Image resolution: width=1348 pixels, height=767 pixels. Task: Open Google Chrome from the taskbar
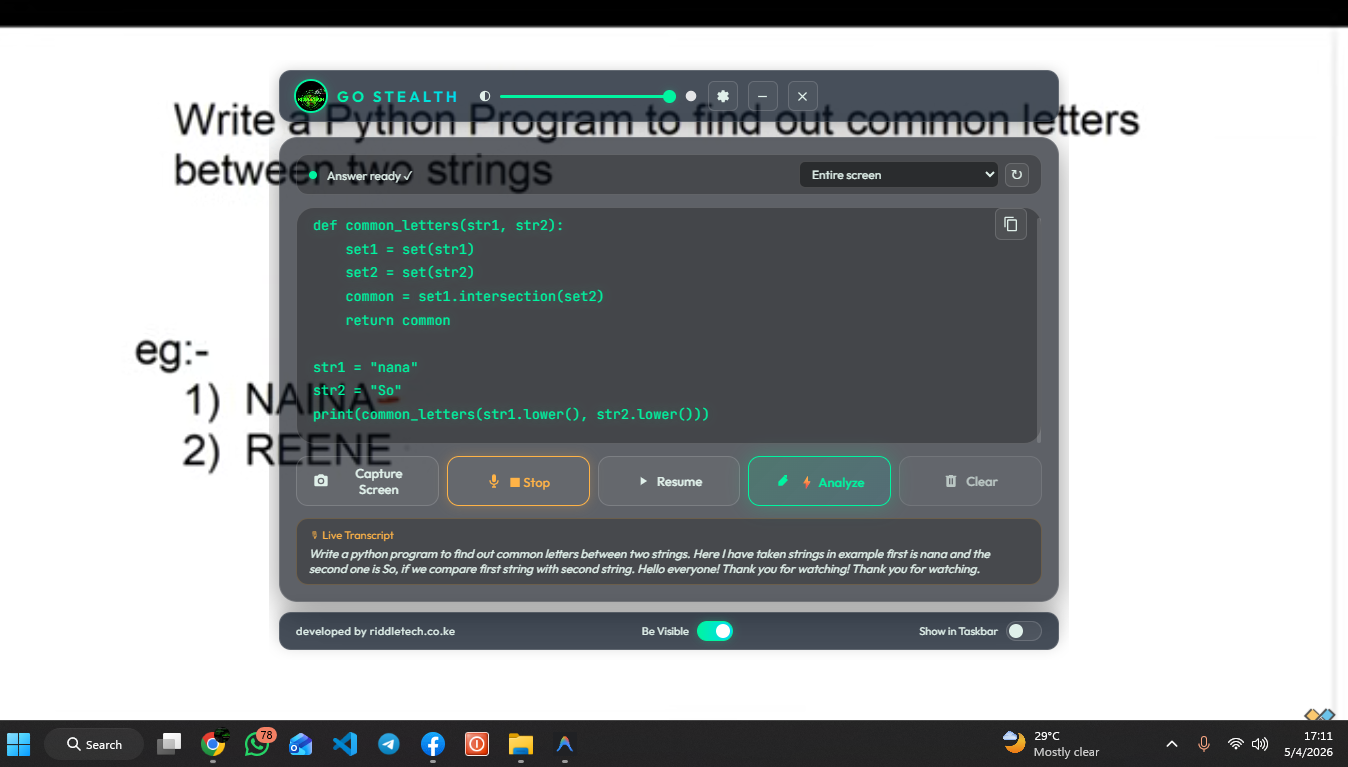click(x=213, y=744)
